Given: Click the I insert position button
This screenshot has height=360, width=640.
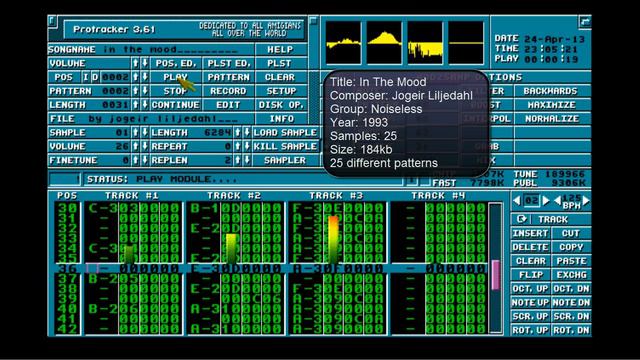Looking at the screenshot, I should (86, 77).
